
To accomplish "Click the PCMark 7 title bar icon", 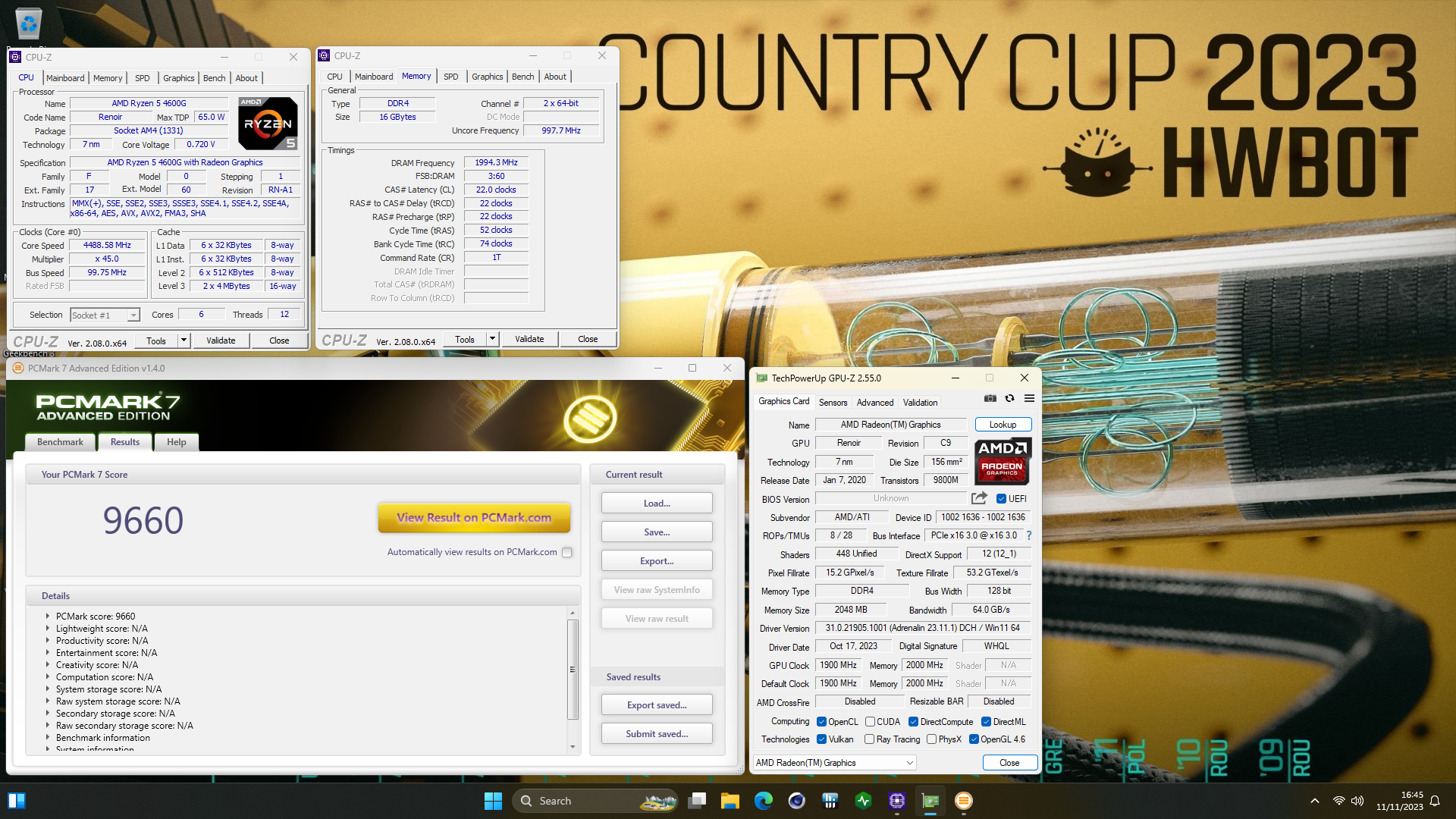I will pyautogui.click(x=18, y=368).
